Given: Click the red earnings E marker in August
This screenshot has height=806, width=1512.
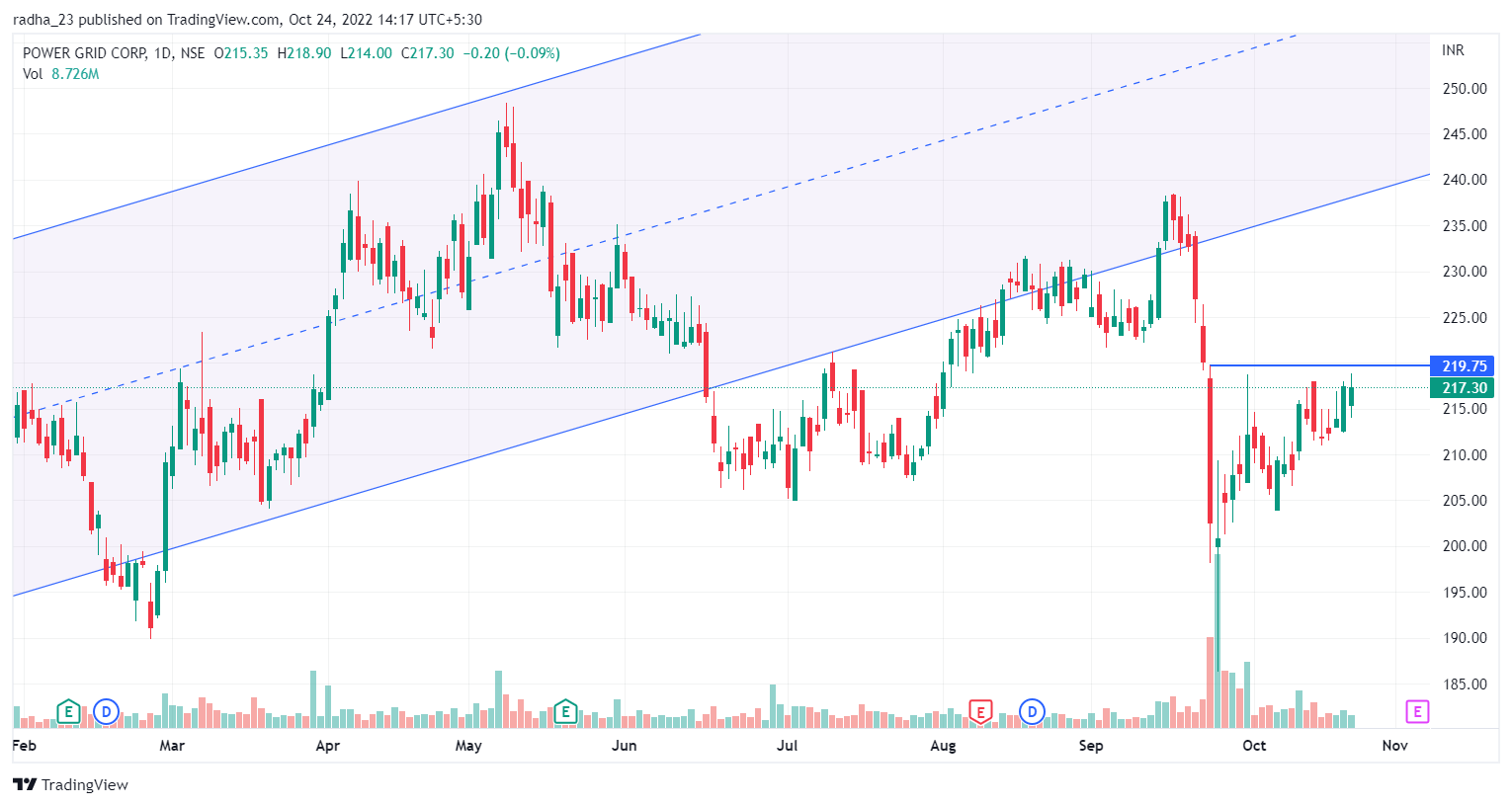Looking at the screenshot, I should pyautogui.click(x=980, y=711).
